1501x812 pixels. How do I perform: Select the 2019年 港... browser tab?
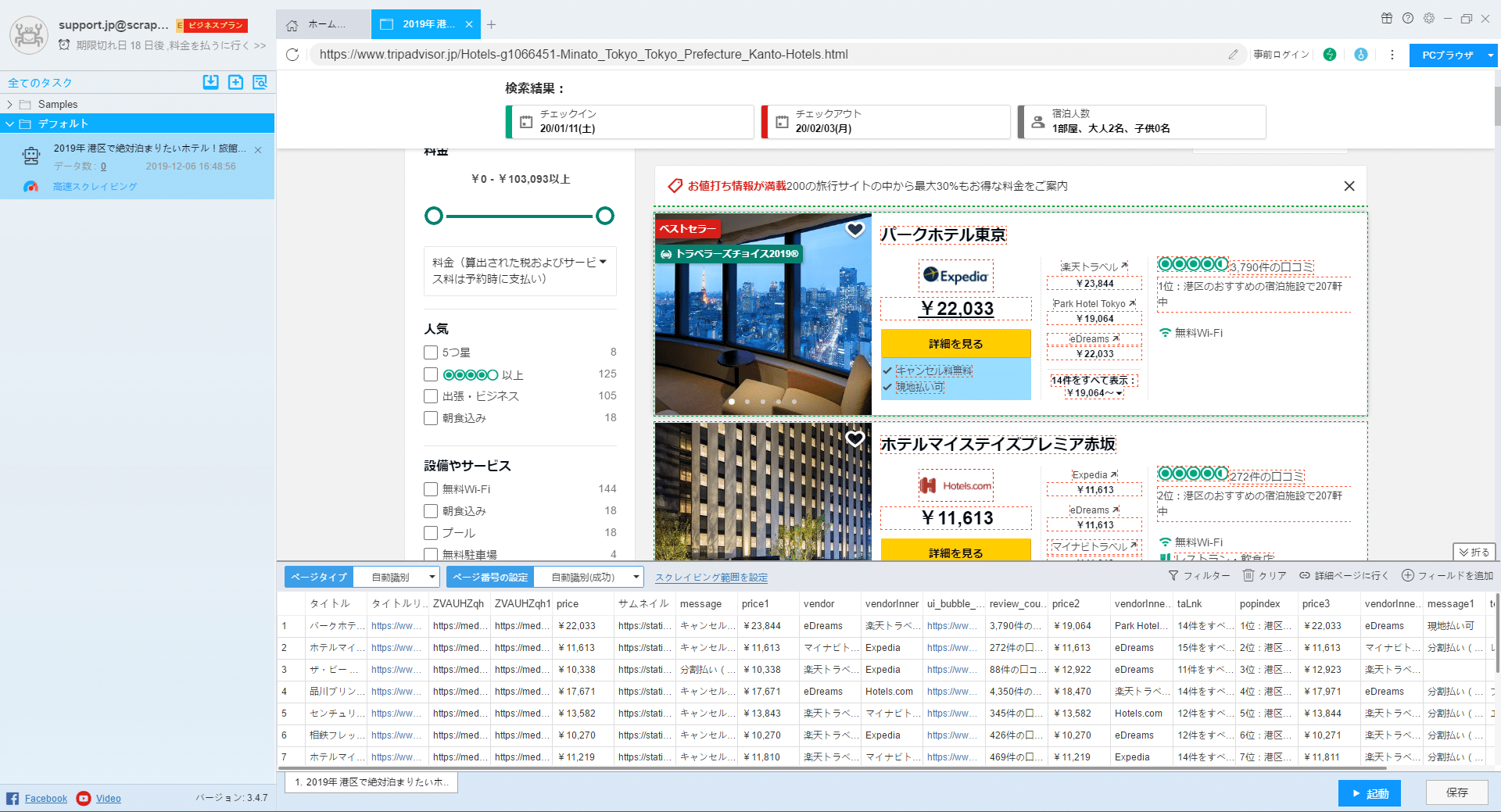(426, 24)
